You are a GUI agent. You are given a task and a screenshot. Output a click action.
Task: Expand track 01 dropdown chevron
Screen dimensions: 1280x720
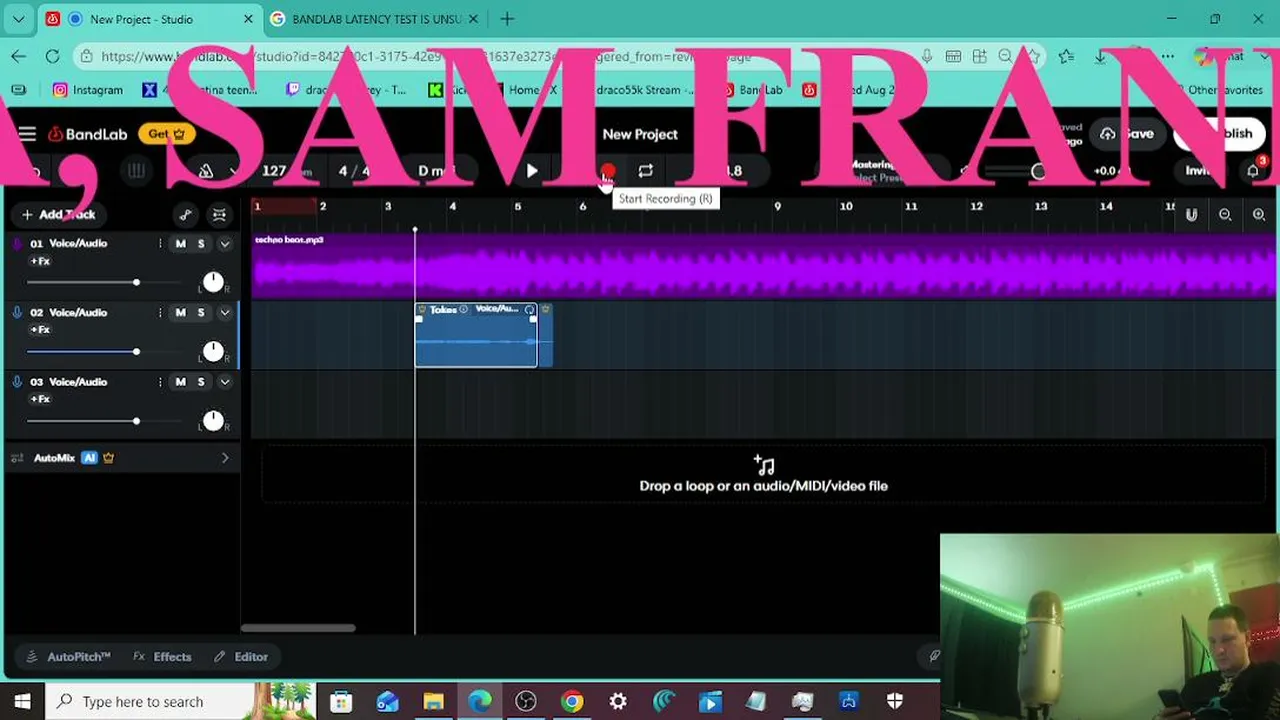click(x=225, y=243)
